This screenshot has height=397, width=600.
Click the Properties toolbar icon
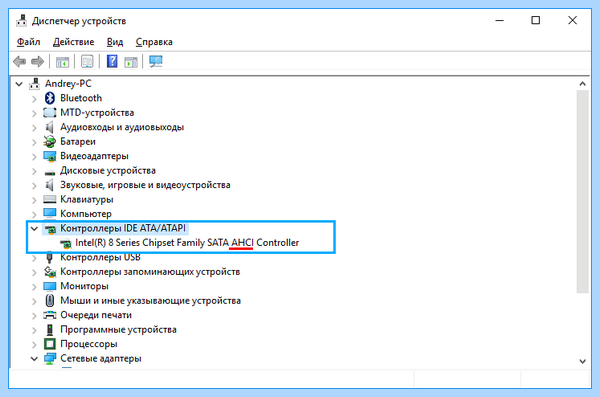coord(87,61)
